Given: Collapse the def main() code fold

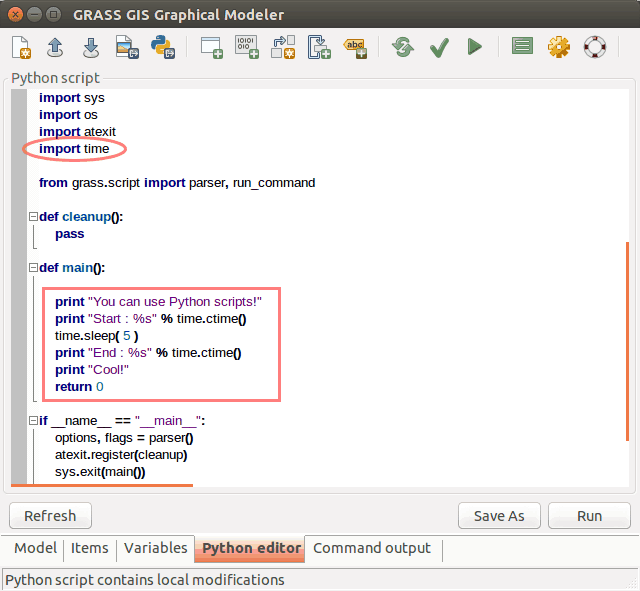Looking at the screenshot, I should [33, 268].
